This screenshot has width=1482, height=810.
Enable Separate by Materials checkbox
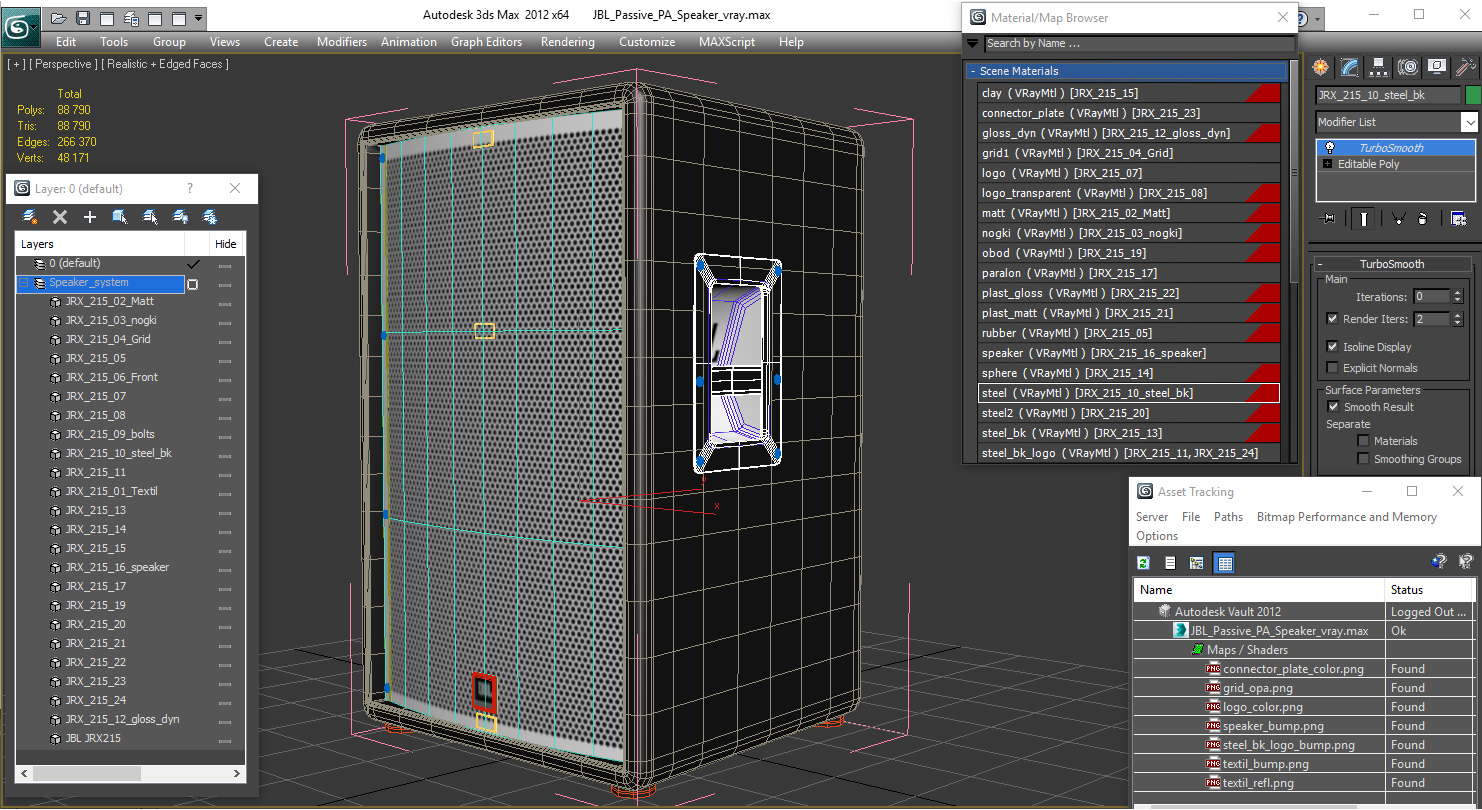point(1363,441)
